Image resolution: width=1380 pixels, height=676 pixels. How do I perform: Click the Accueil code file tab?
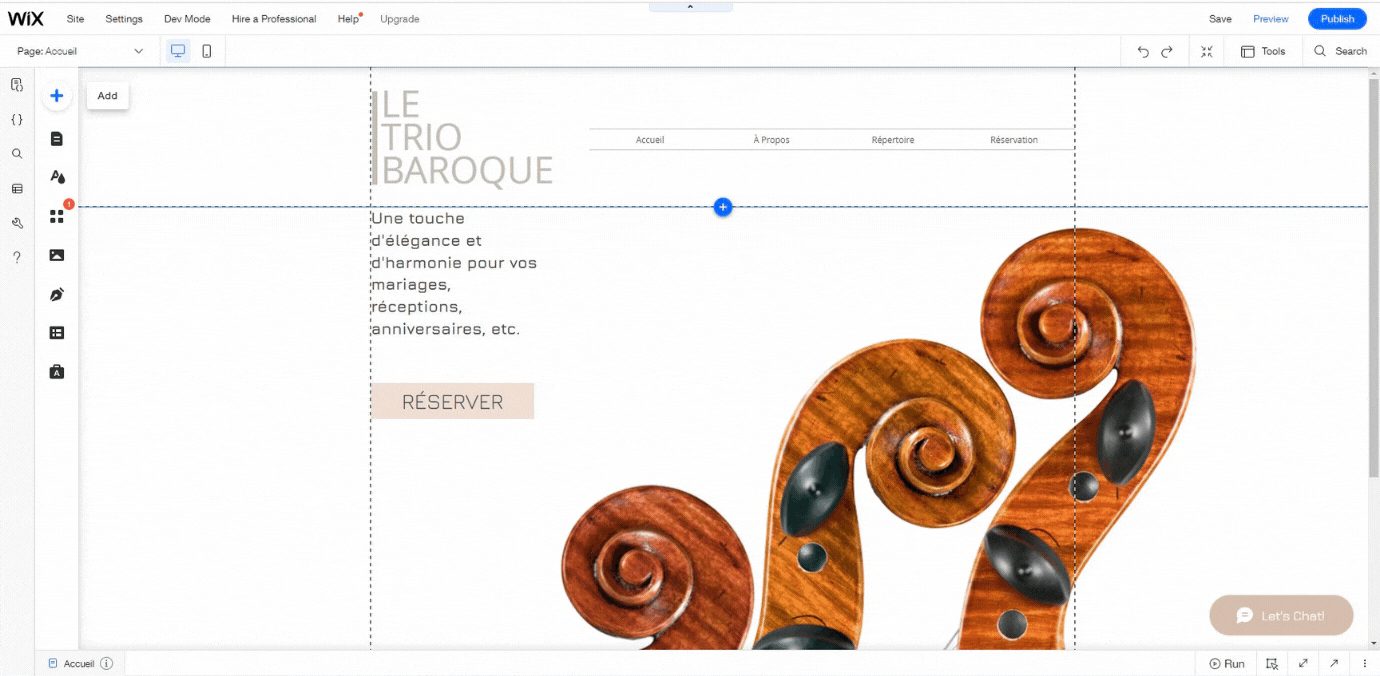72,664
